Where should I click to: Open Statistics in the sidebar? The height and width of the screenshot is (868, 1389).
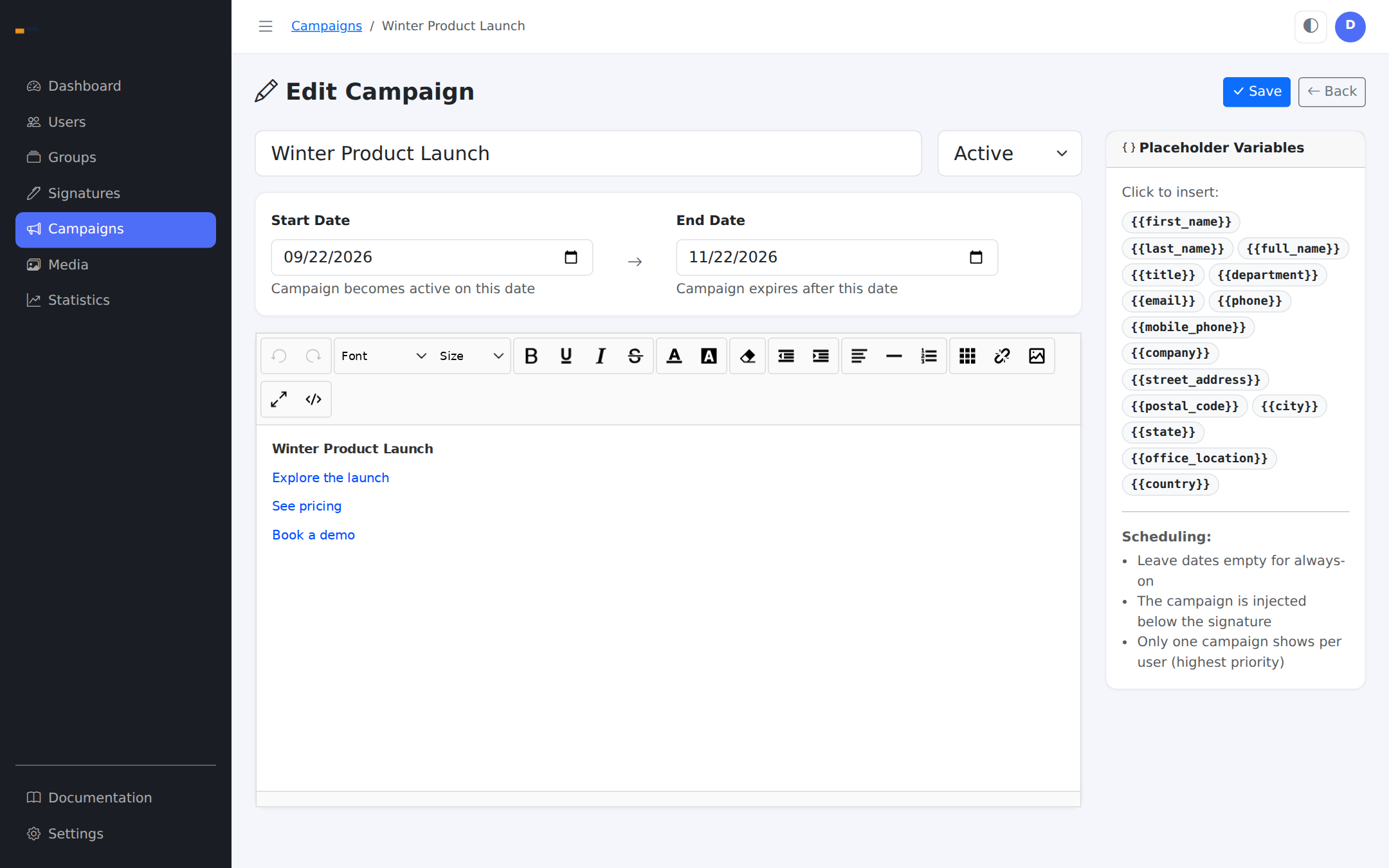(116, 300)
